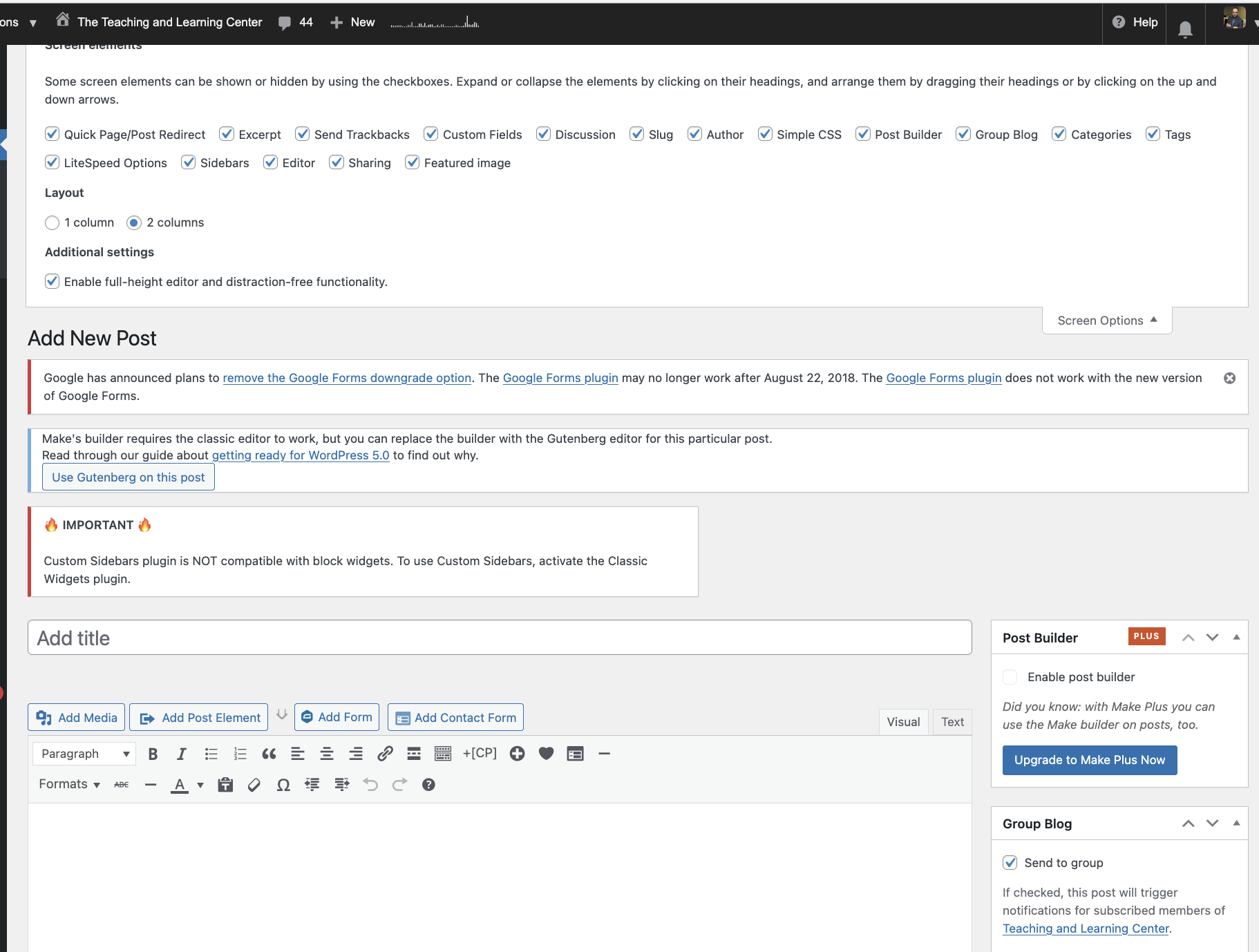Insert a bulleted list

[x=211, y=754]
